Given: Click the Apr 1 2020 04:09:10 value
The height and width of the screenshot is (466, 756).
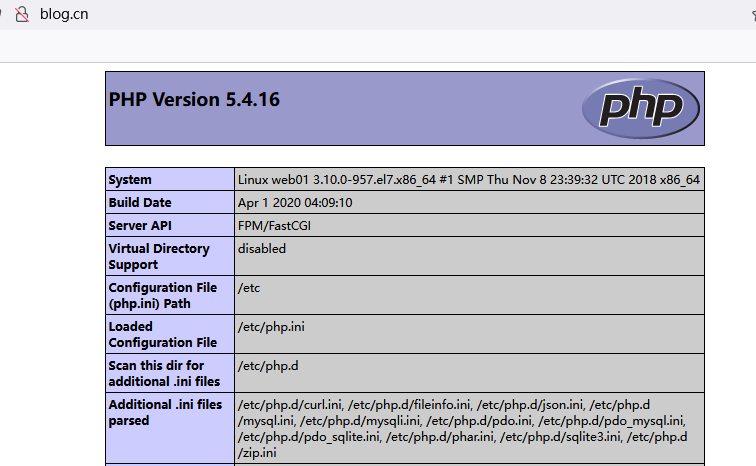Looking at the screenshot, I should (x=295, y=203).
